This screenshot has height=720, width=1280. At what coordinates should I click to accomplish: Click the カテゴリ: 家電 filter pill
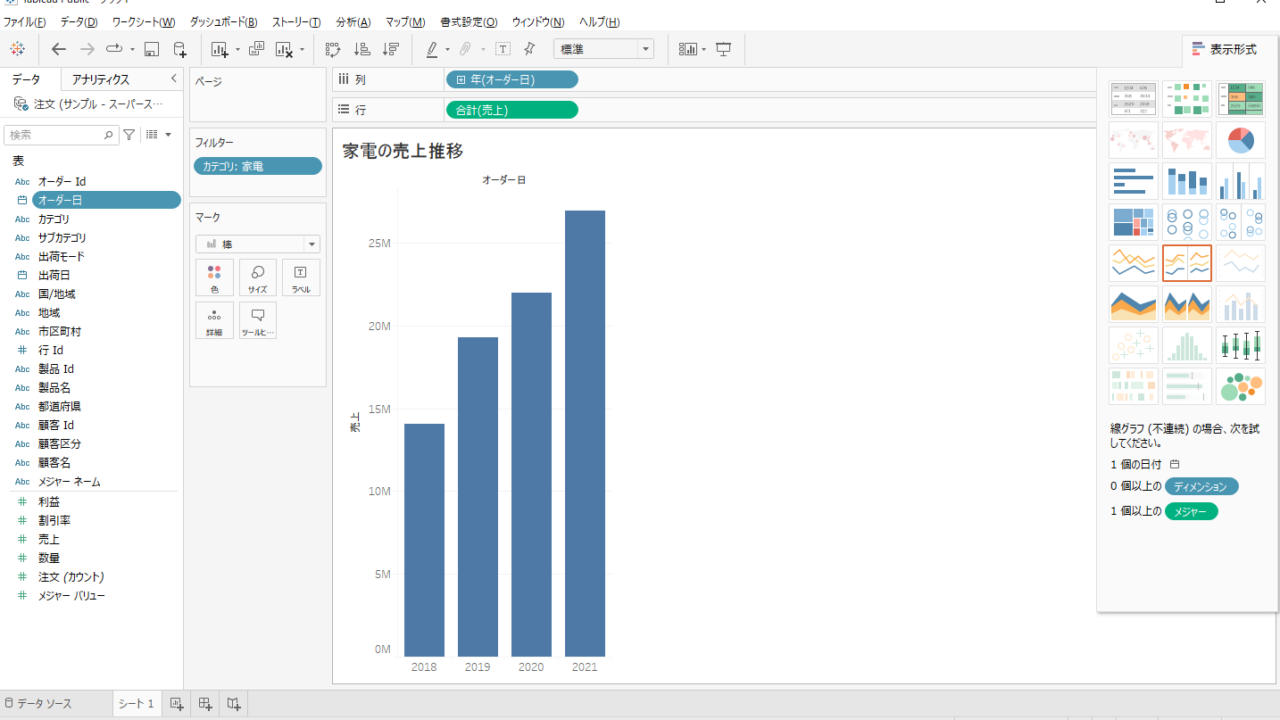(258, 166)
